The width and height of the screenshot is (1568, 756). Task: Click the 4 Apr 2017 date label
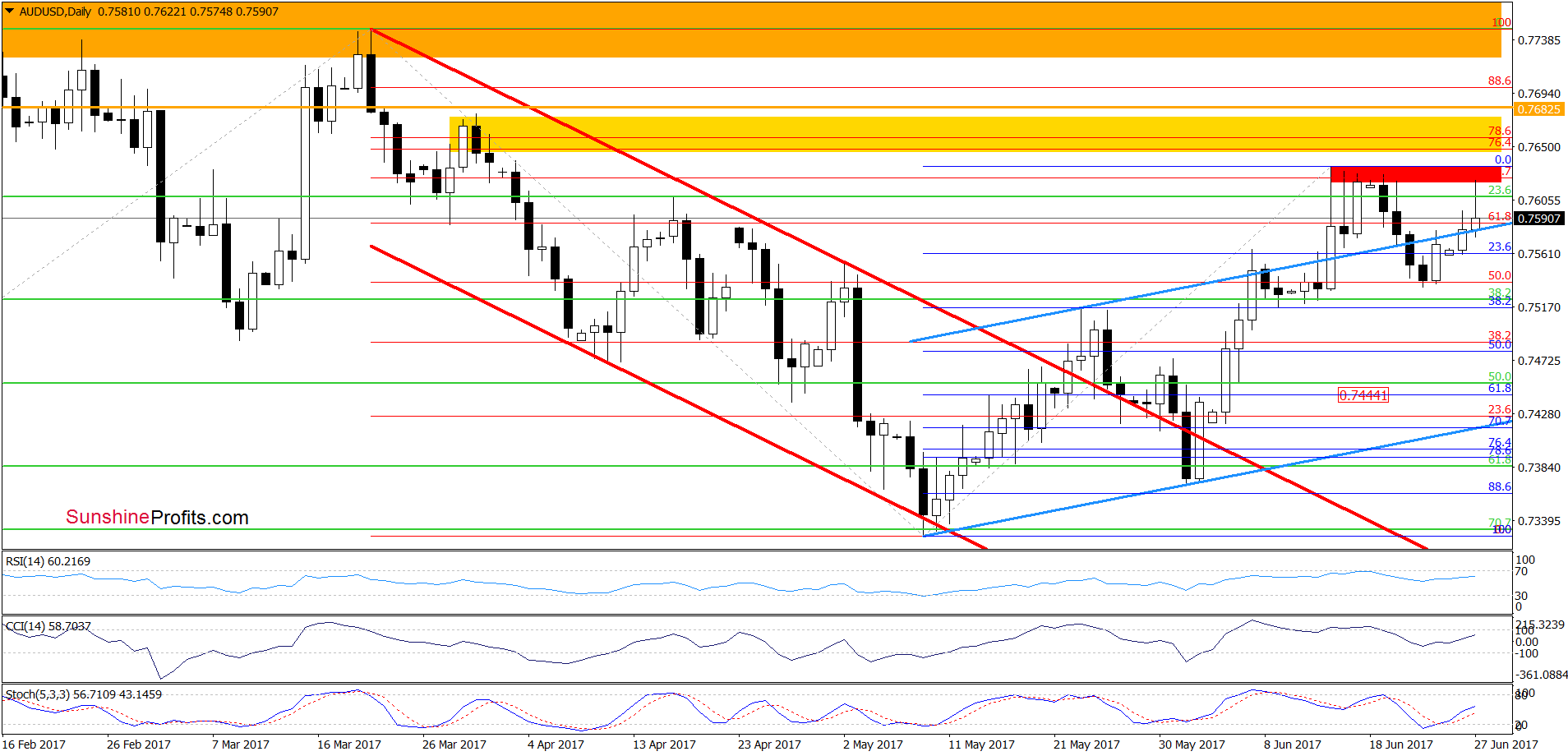click(556, 744)
